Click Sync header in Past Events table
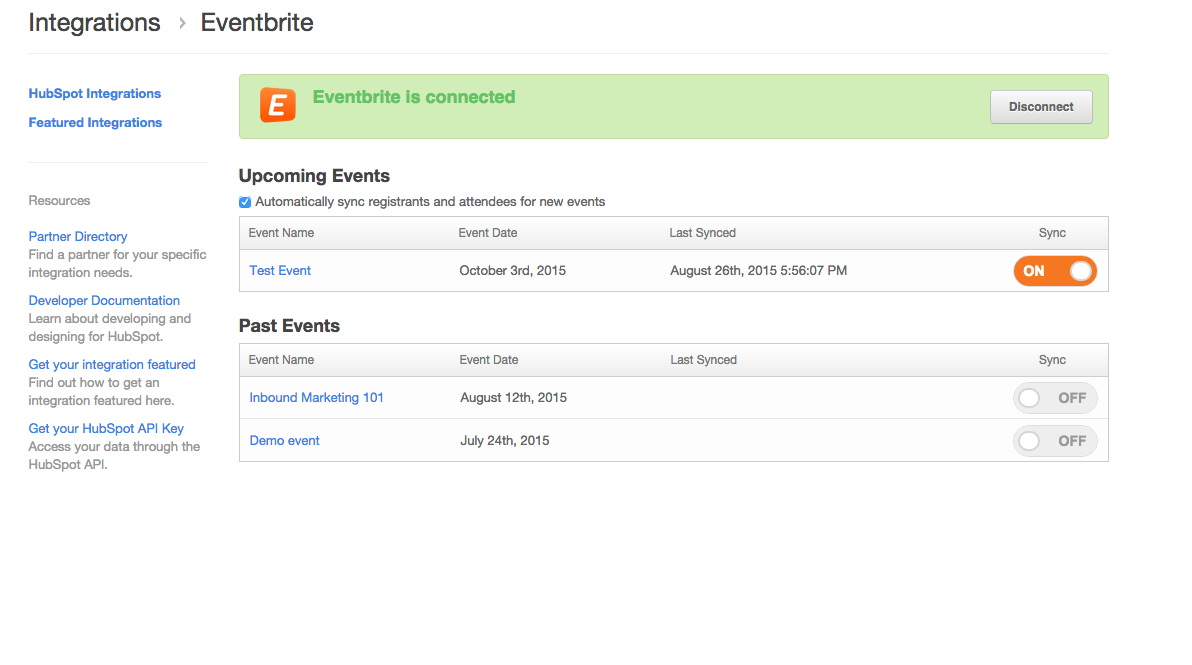Image resolution: width=1192 pixels, height=665 pixels. coord(1052,359)
